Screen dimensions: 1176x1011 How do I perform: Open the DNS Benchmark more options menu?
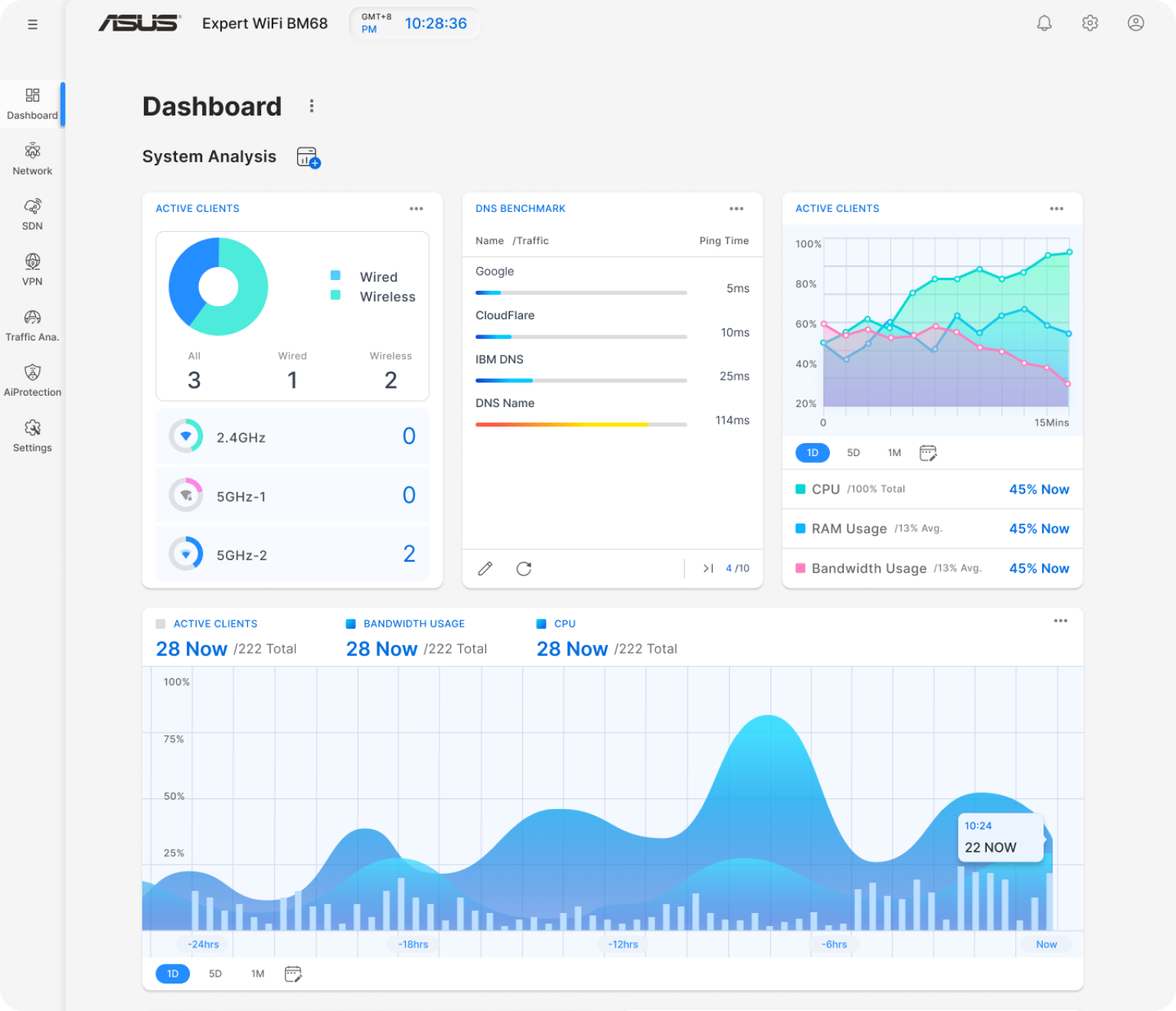click(x=736, y=209)
